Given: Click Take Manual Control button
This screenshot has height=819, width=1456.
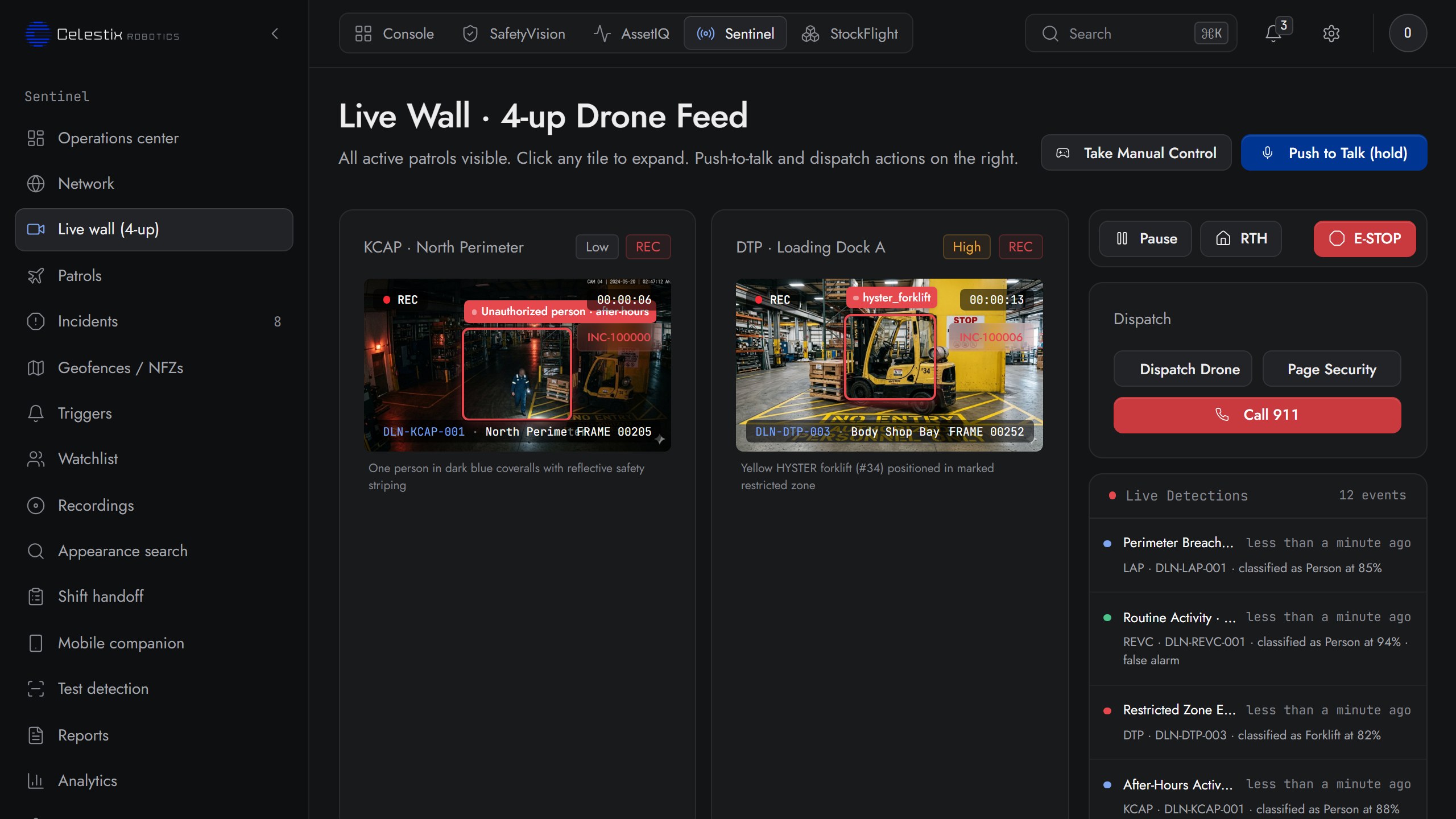Looking at the screenshot, I should (x=1136, y=153).
